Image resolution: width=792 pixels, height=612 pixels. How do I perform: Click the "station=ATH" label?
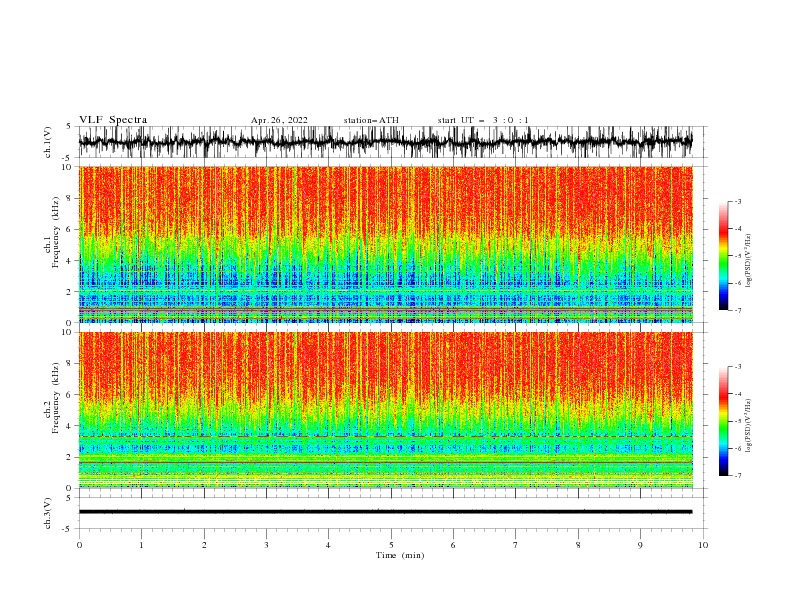click(371, 120)
